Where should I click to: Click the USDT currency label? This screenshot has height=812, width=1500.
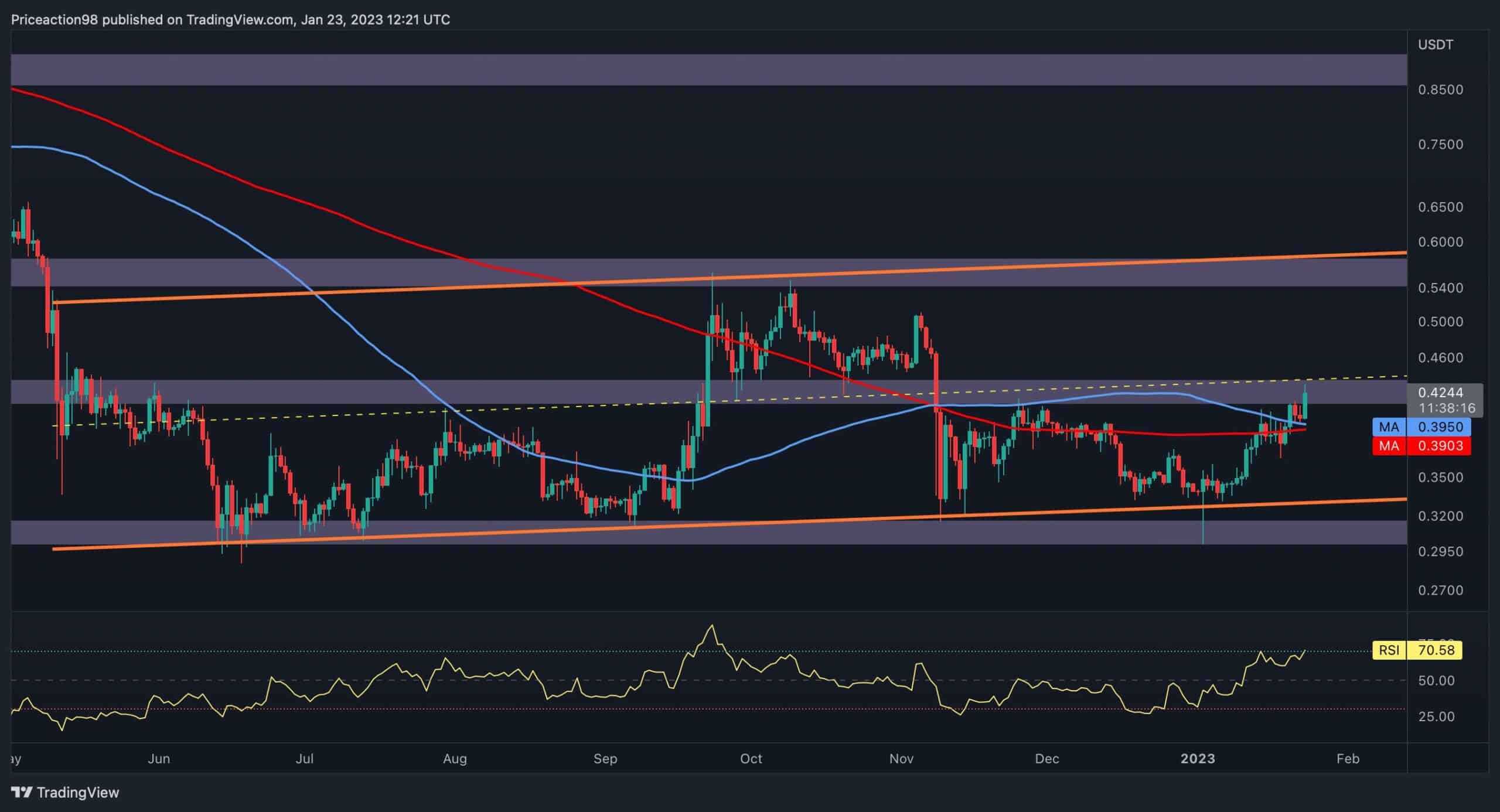coord(1435,45)
